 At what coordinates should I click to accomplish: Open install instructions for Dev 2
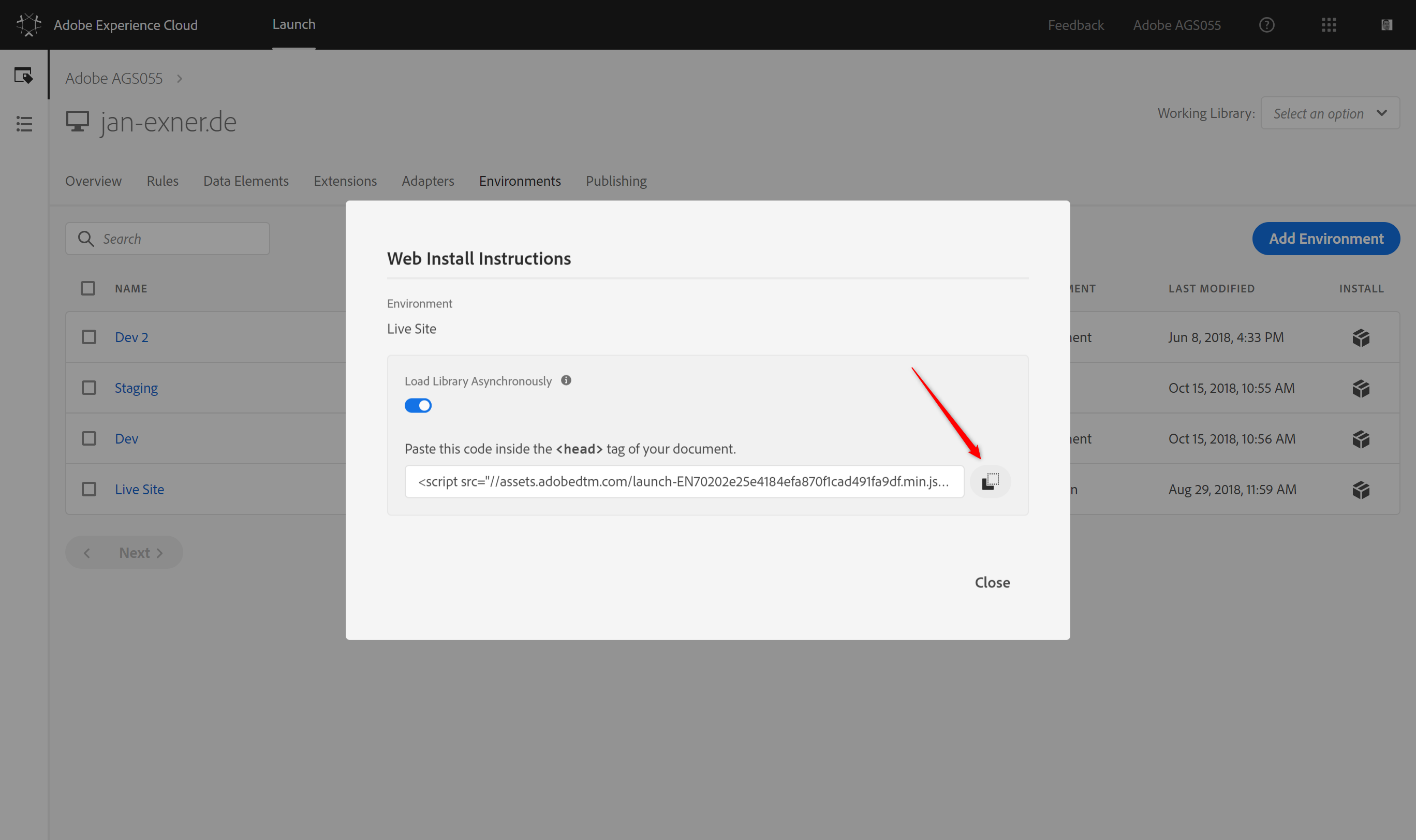(x=1361, y=337)
